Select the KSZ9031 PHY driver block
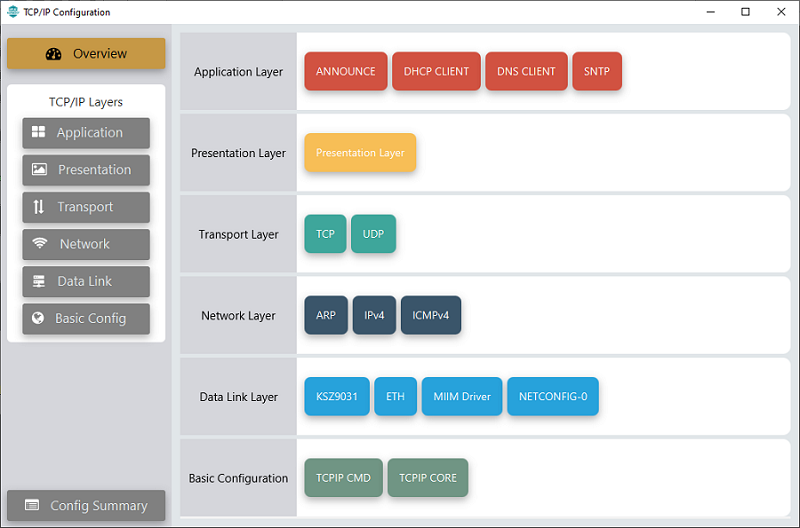The width and height of the screenshot is (800, 528). 337,396
